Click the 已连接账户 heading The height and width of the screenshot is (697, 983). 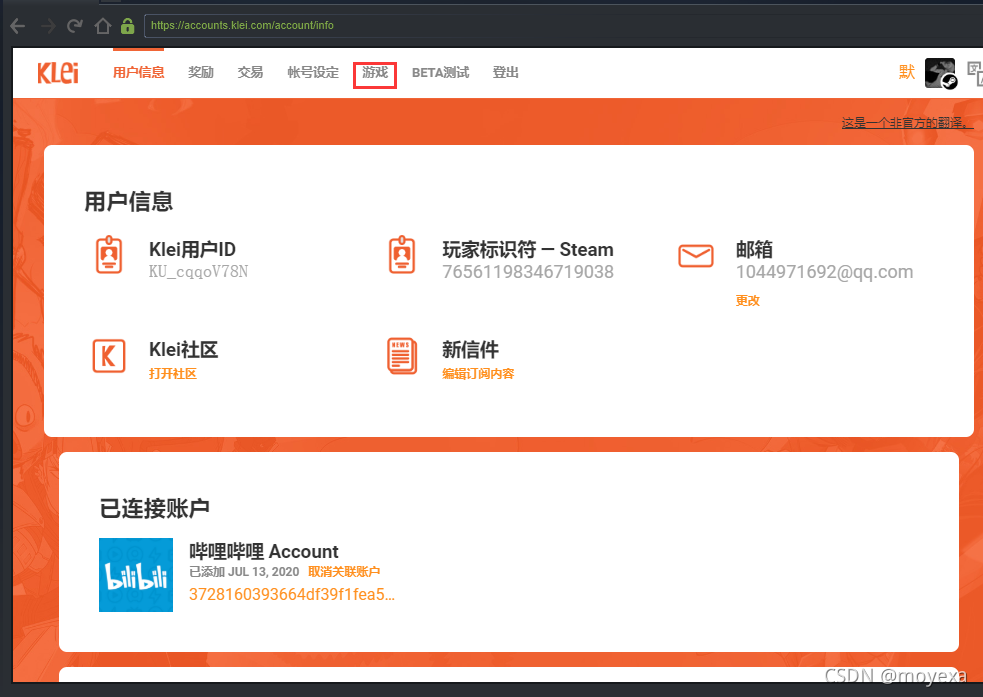pos(154,508)
